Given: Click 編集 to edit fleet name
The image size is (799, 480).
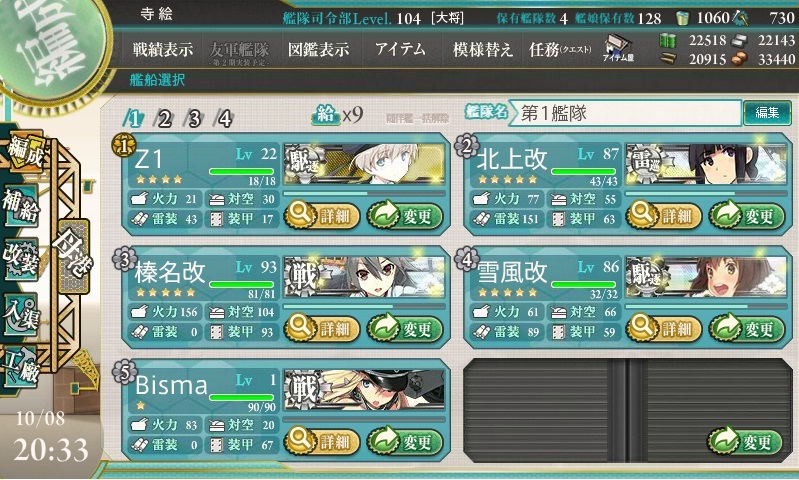Looking at the screenshot, I should pyautogui.click(x=767, y=113).
